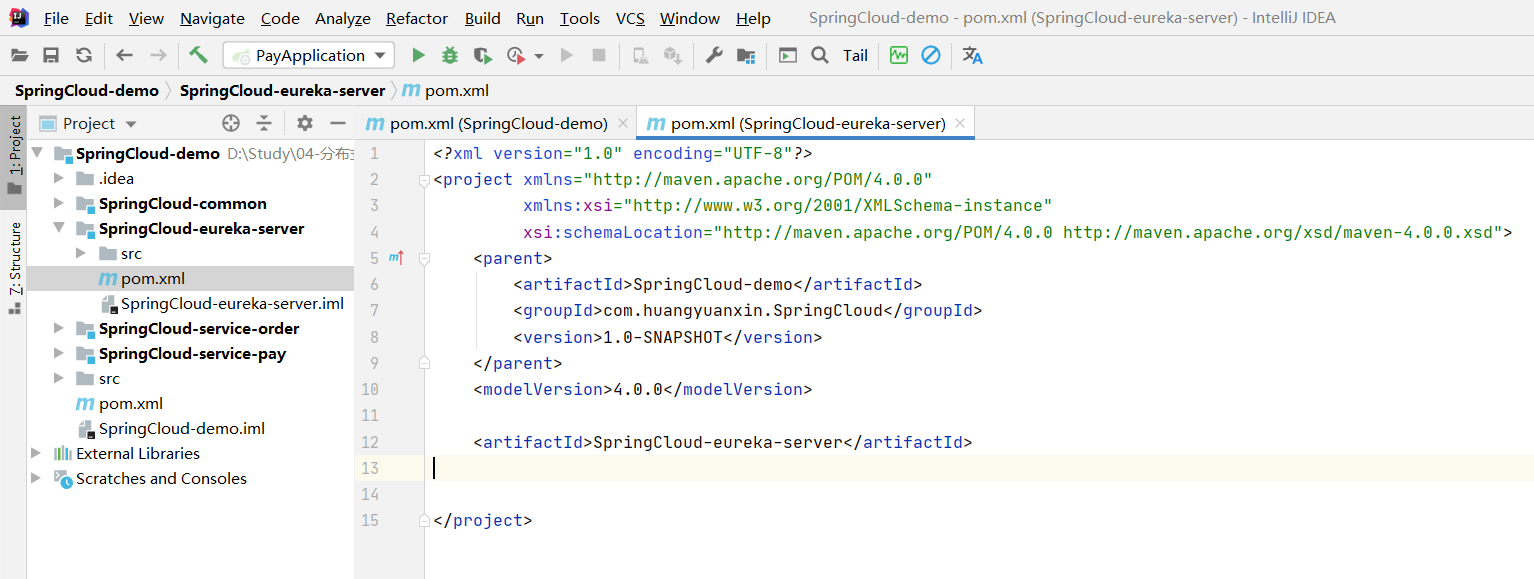
Task: Click the artifactId SpringCloud-eureka-server text
Action: click(x=718, y=442)
